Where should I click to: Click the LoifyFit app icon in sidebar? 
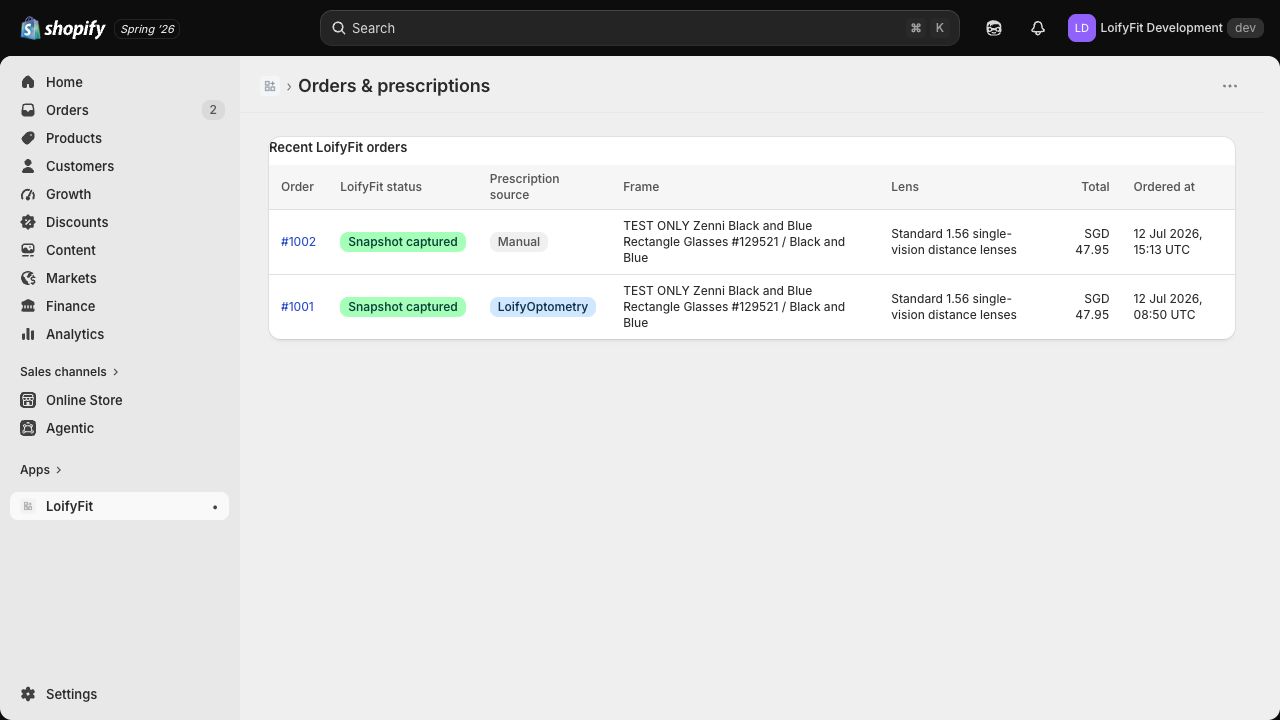tap(28, 506)
